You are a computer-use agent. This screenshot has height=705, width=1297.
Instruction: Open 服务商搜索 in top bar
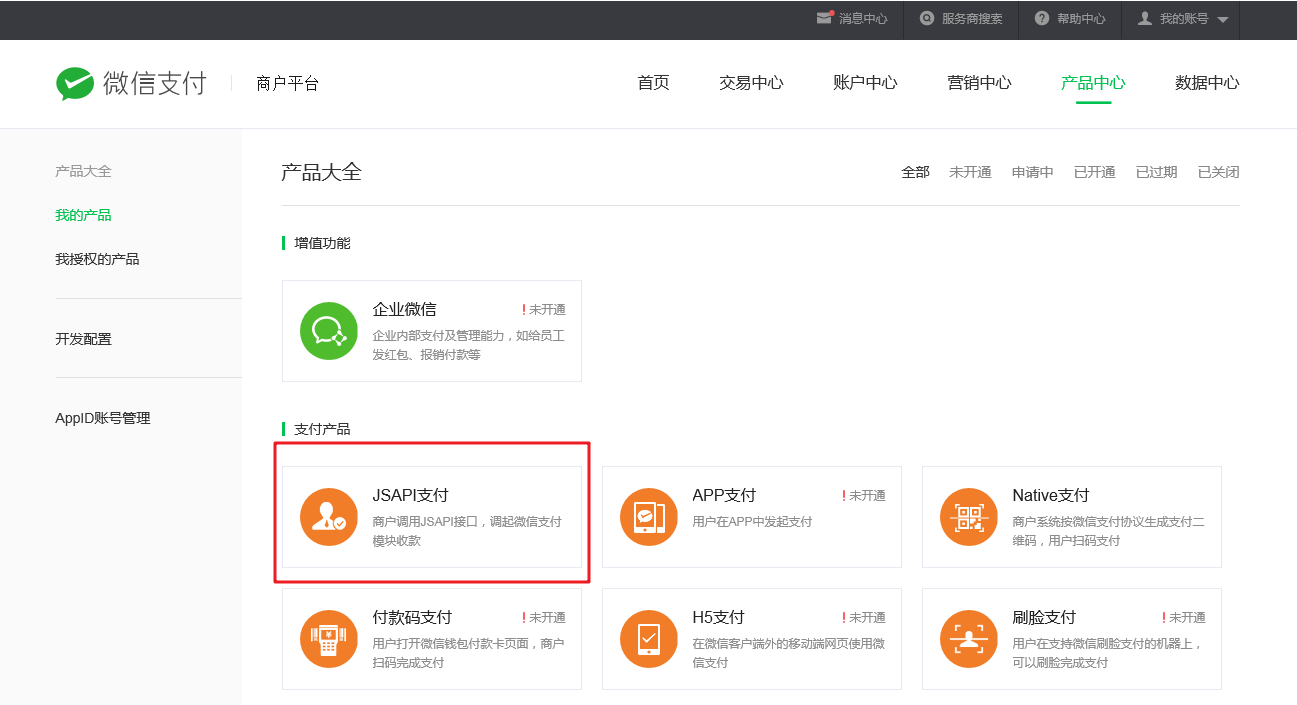coord(972,19)
